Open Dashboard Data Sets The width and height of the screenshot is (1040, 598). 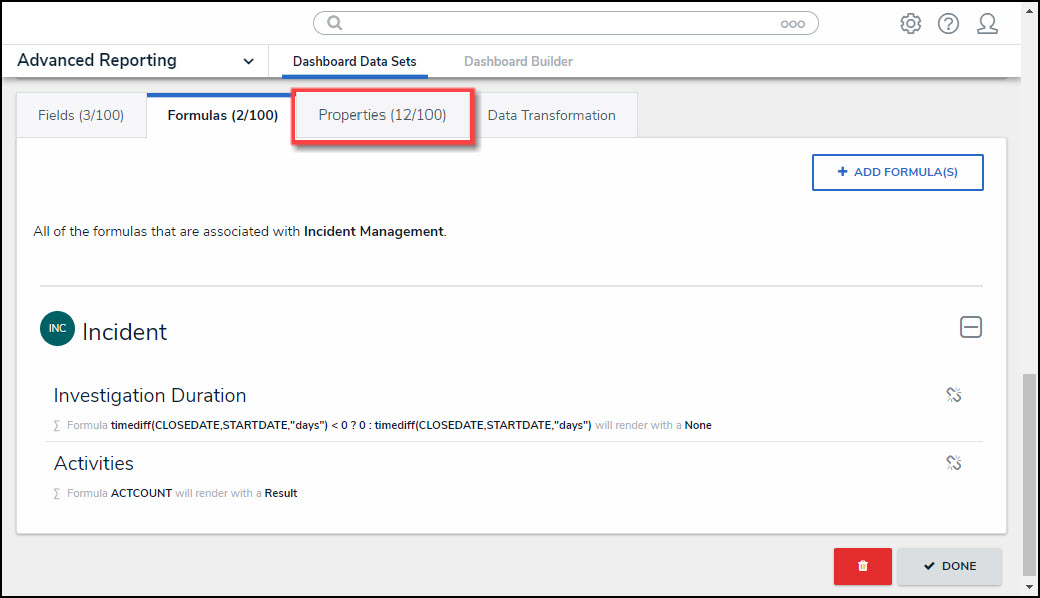pyautogui.click(x=354, y=62)
